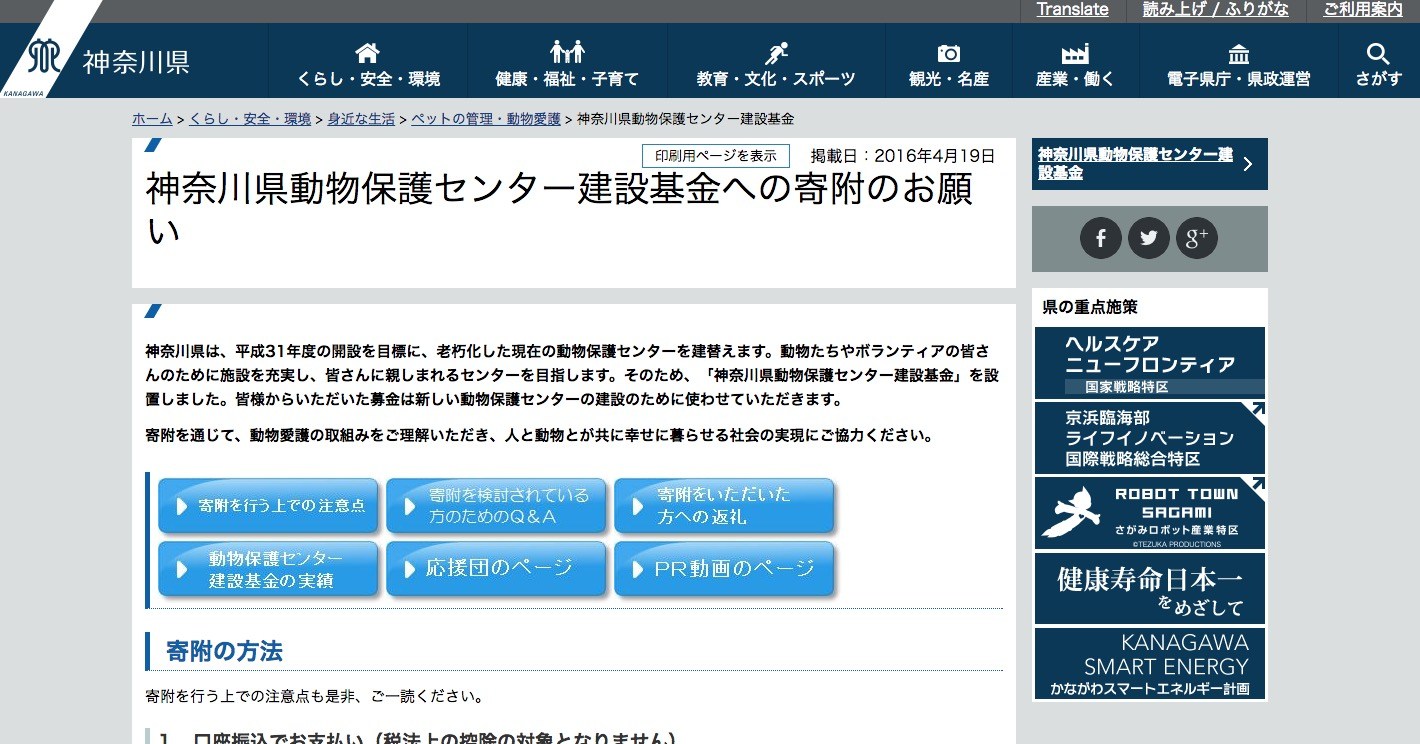The image size is (1420, 744).
Task: Open 健康寿命日本一をめざして banner
Action: [x=1150, y=589]
